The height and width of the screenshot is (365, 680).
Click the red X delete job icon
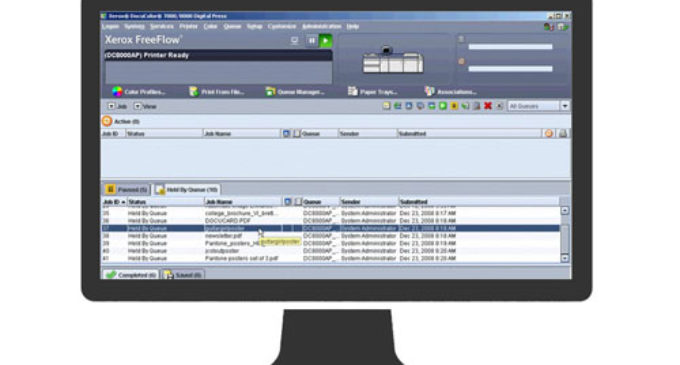pos(488,106)
